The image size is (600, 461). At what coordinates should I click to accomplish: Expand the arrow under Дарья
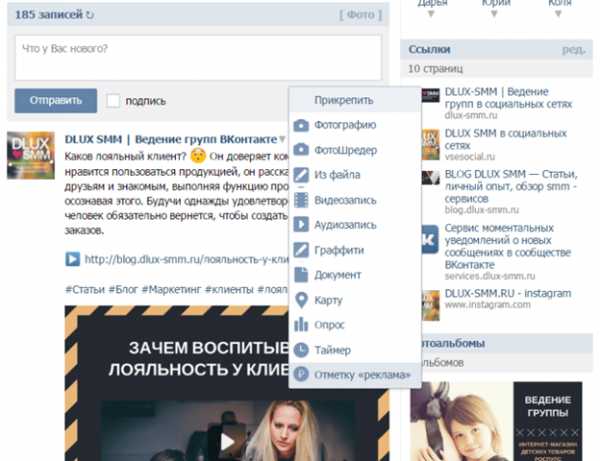point(431,14)
